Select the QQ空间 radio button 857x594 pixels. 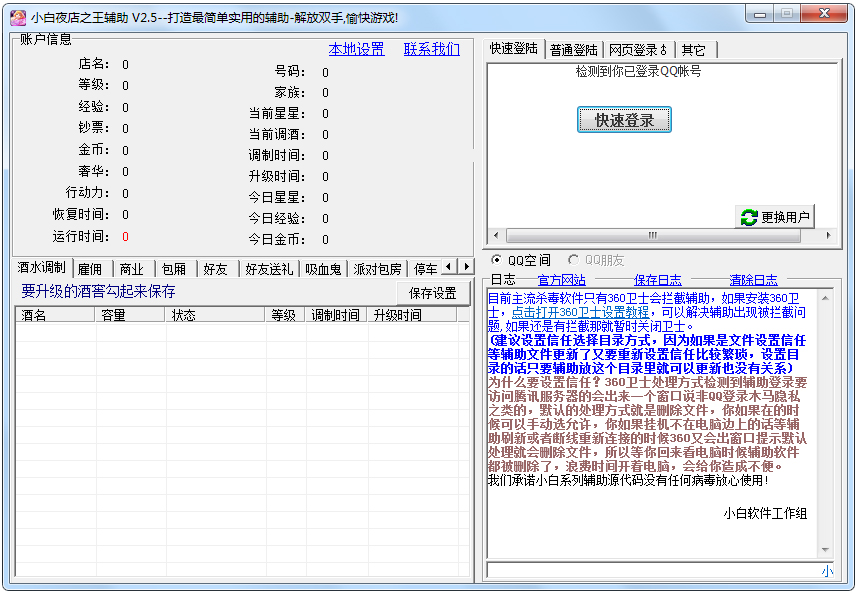[497, 260]
